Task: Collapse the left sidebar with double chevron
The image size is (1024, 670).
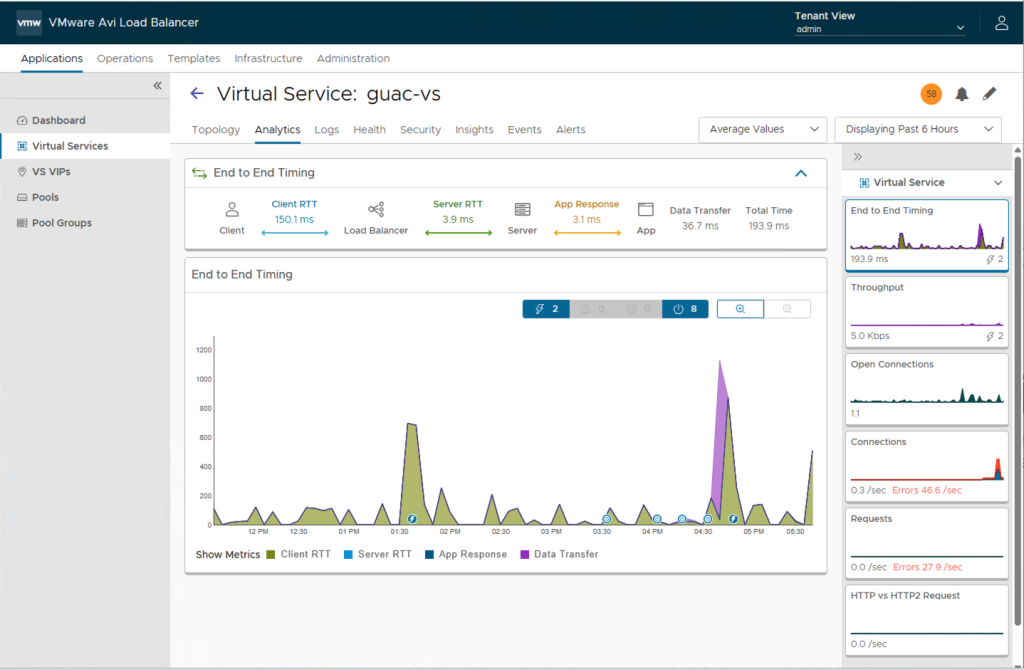Action: point(157,86)
